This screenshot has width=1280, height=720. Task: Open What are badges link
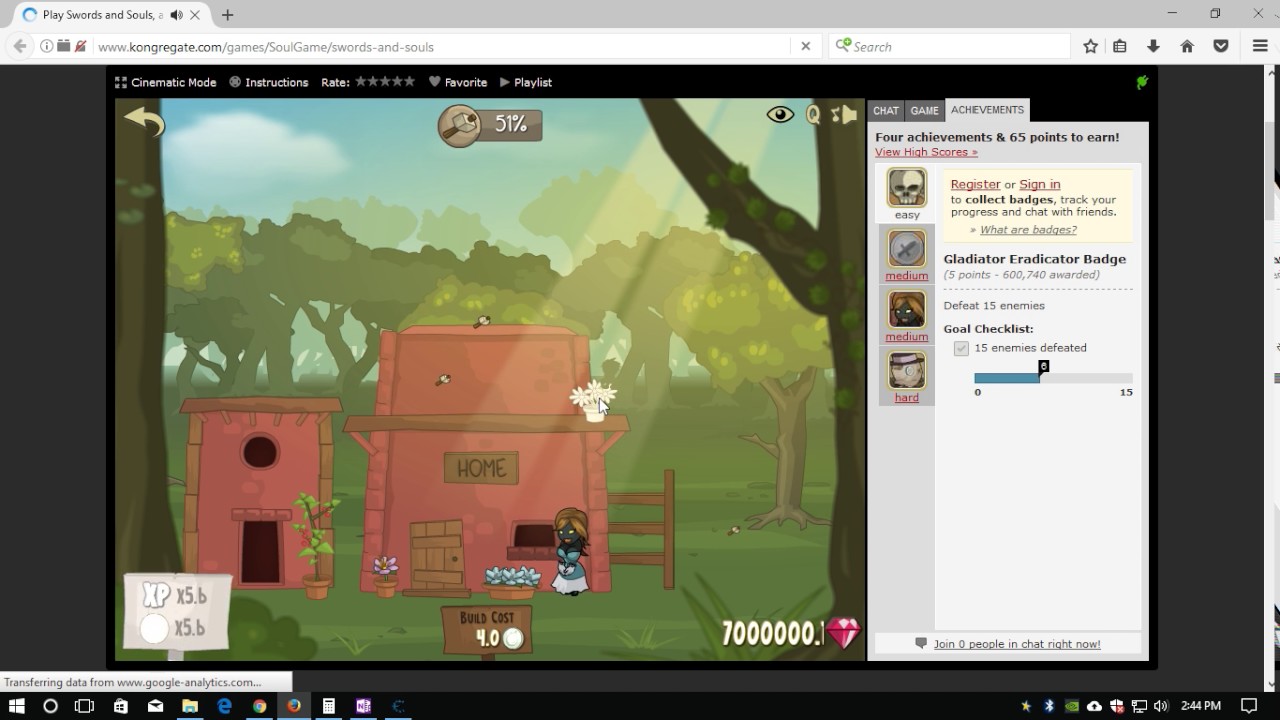click(x=1028, y=230)
